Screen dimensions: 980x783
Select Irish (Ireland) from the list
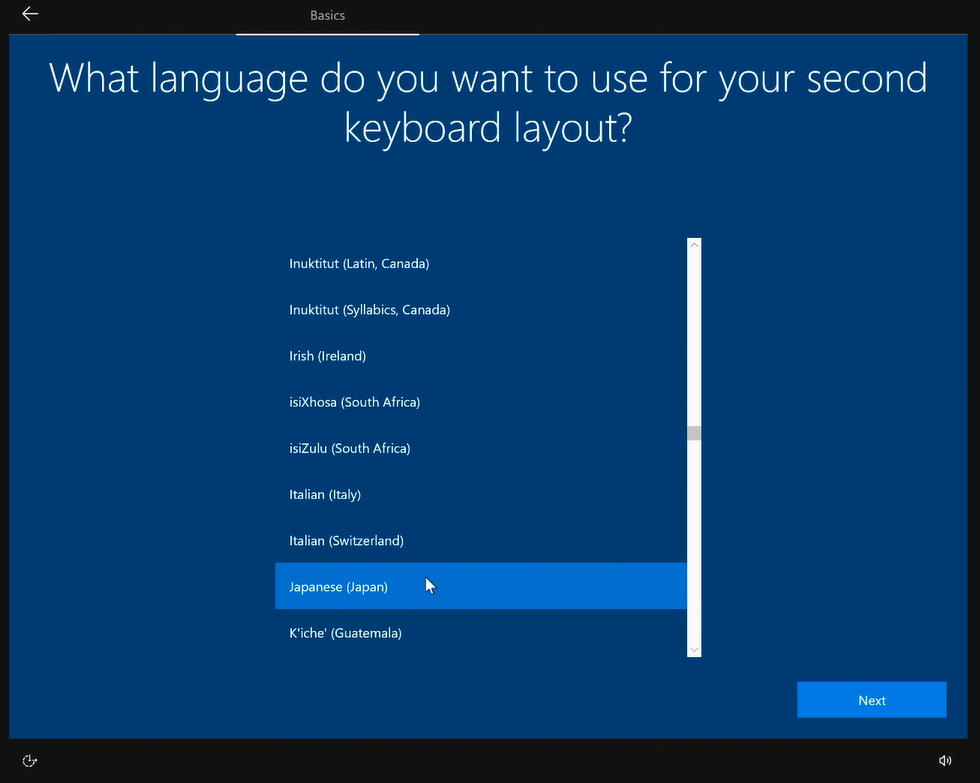(327, 356)
